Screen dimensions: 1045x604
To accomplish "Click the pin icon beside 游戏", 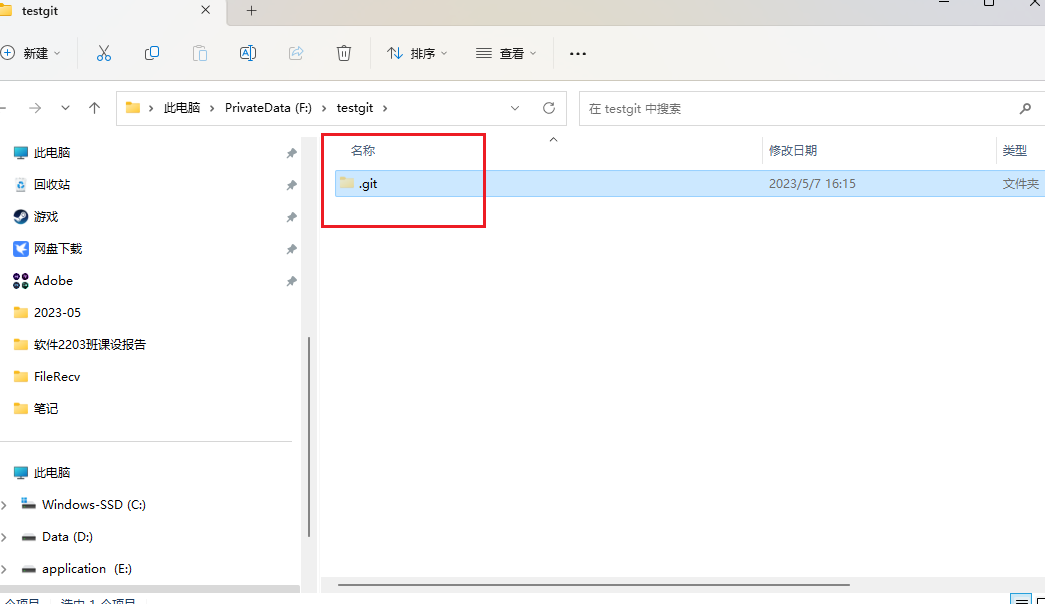I will click(x=291, y=217).
